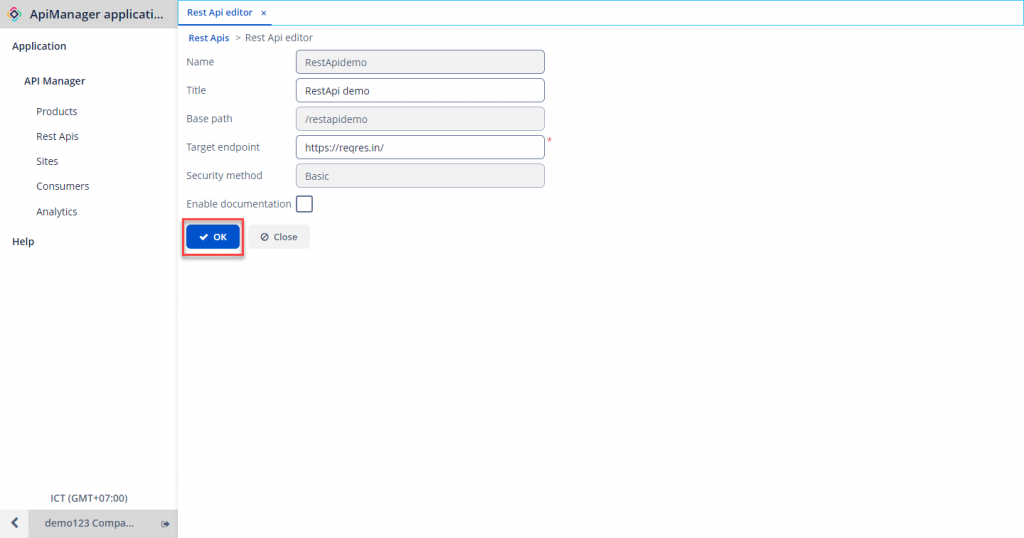Viewport: 1024px width, 538px height.
Task: Collapse the sidebar with the left chevron
Action: click(x=14, y=524)
